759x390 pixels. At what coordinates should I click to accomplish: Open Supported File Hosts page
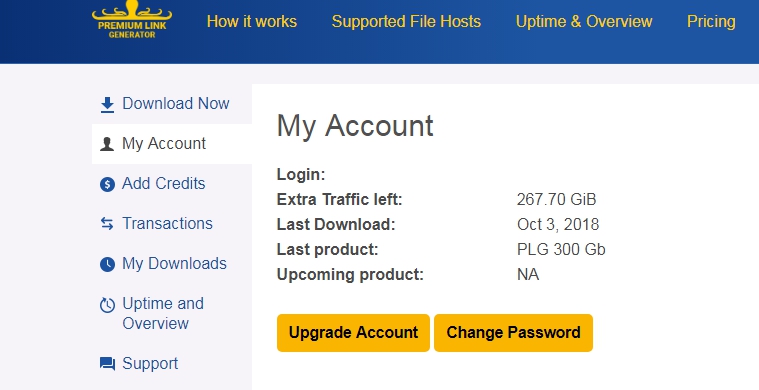coord(406,22)
